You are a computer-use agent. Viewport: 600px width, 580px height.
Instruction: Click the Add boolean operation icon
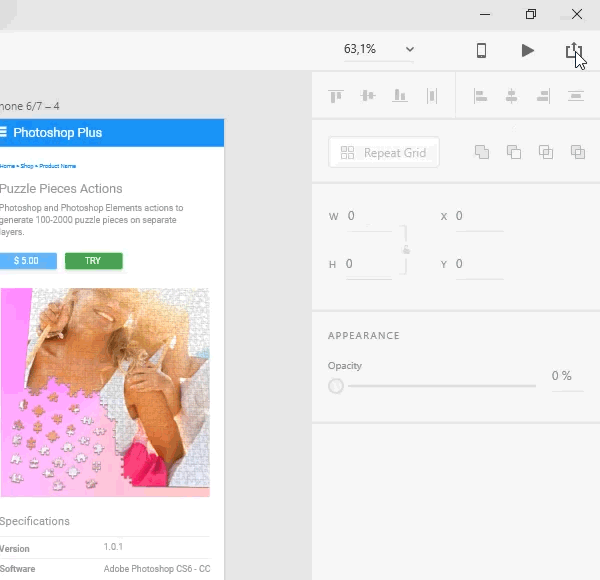[482, 152]
